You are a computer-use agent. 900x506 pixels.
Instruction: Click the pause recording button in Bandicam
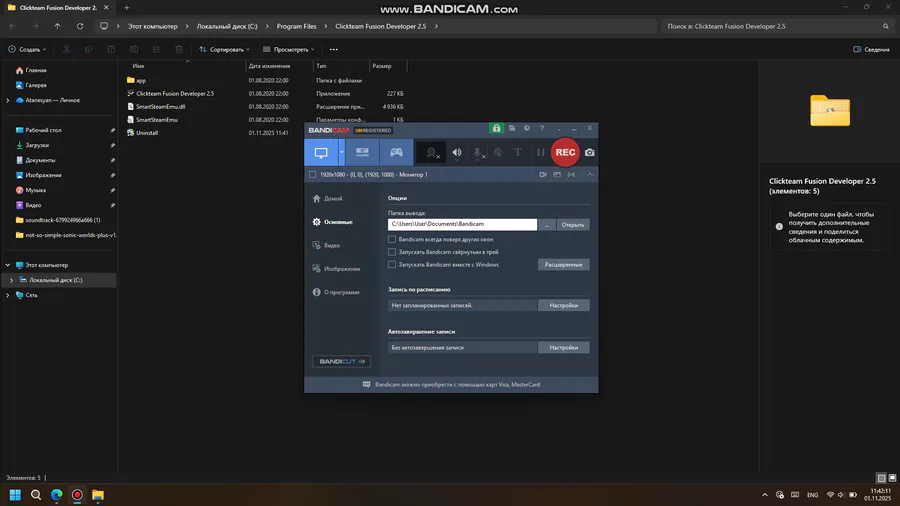click(540, 153)
